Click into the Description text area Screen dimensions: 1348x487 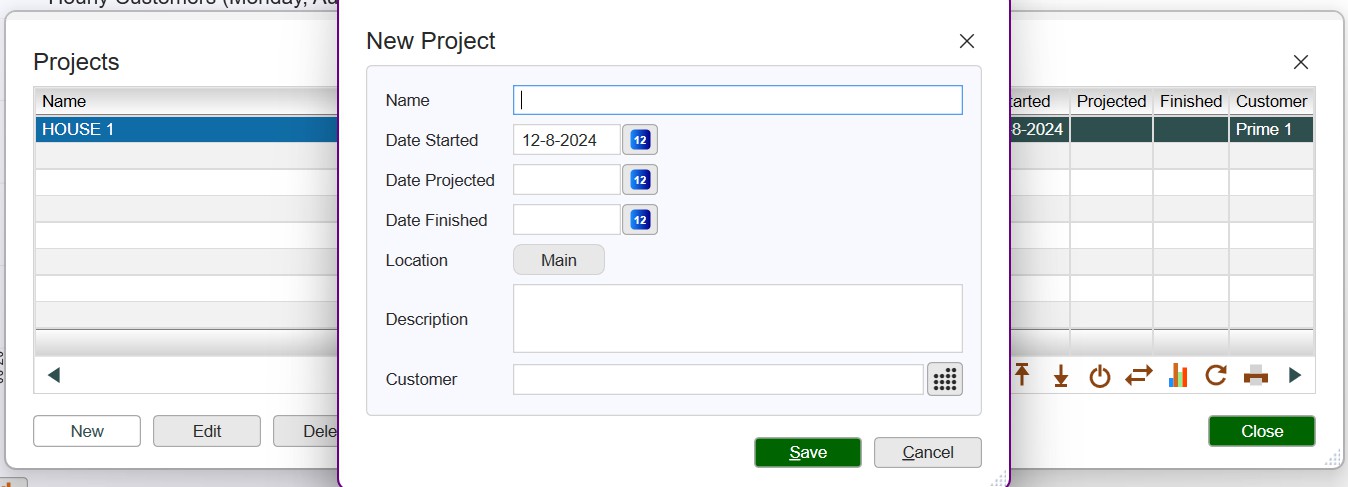(x=738, y=318)
